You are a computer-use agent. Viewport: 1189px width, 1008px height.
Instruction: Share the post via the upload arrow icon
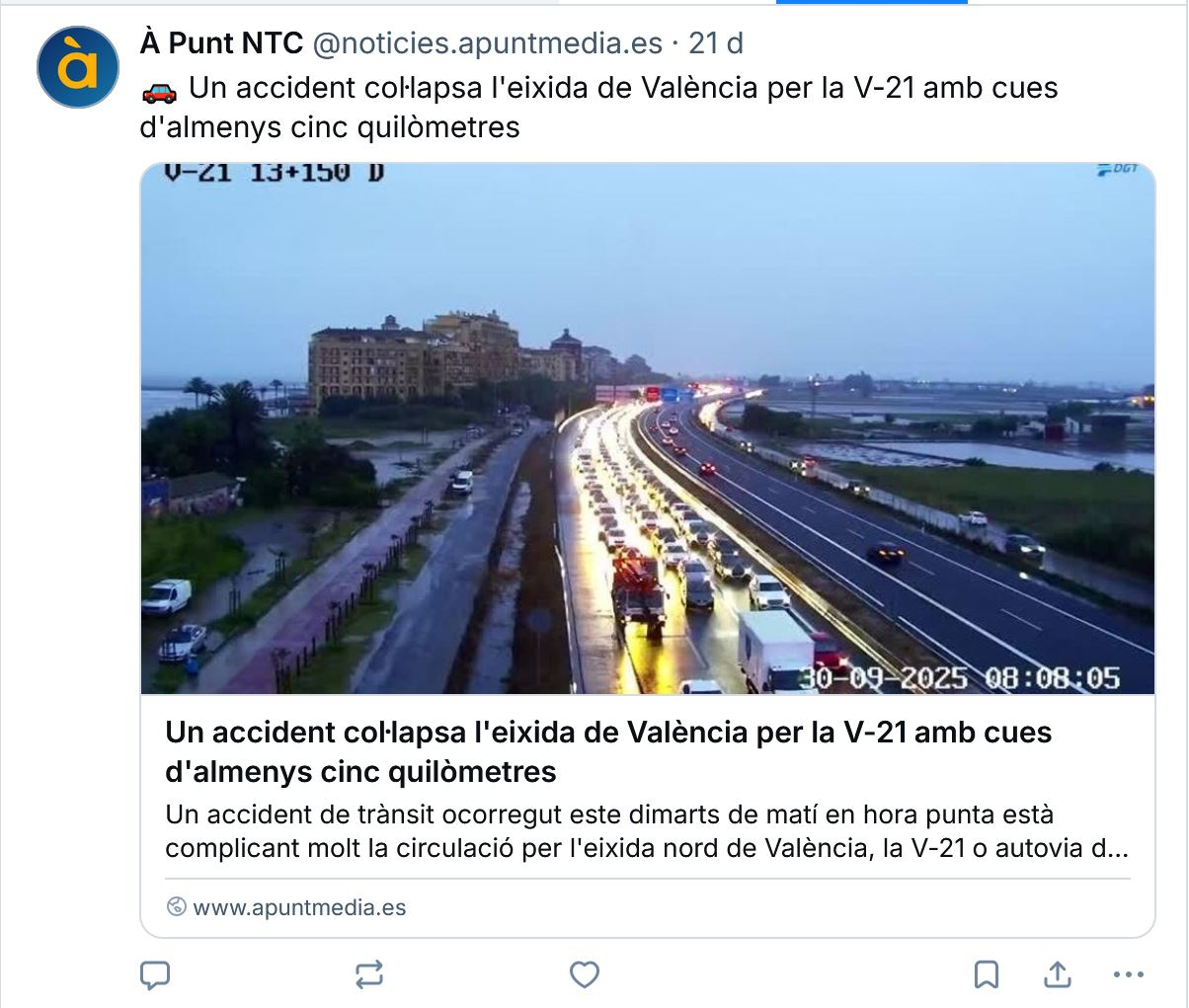pos(1058,975)
